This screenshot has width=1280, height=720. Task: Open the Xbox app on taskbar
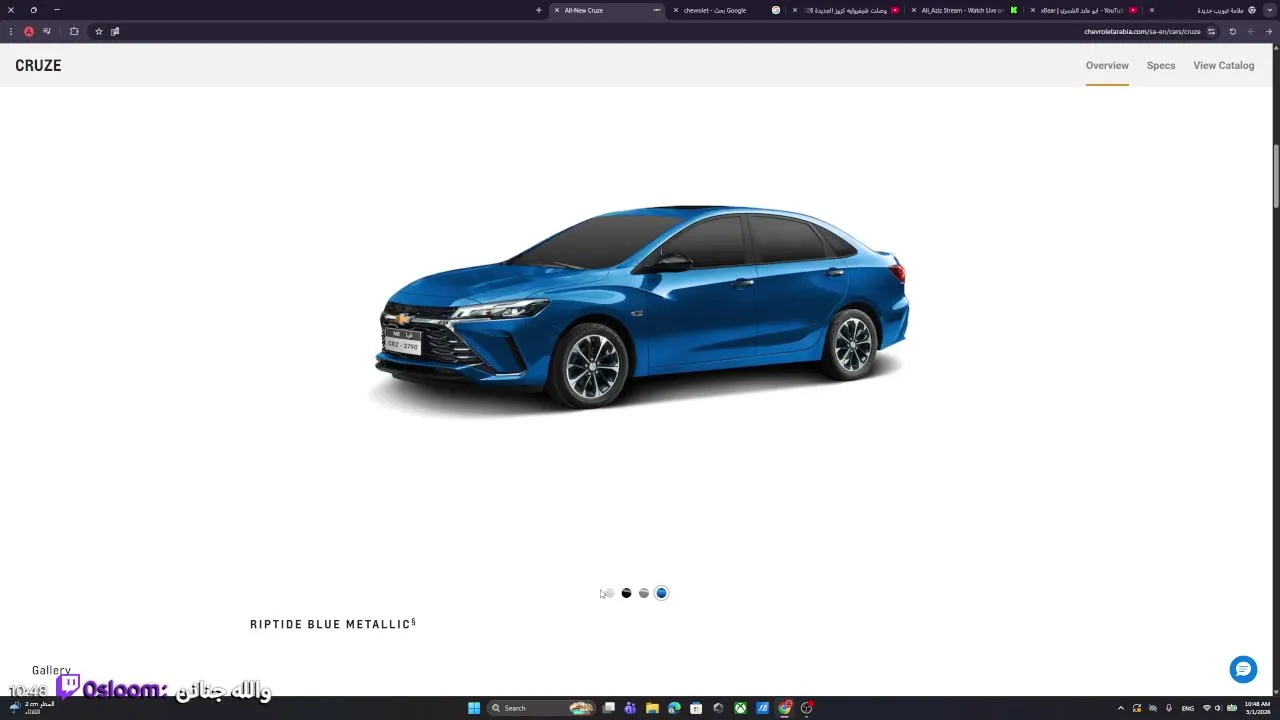740,708
